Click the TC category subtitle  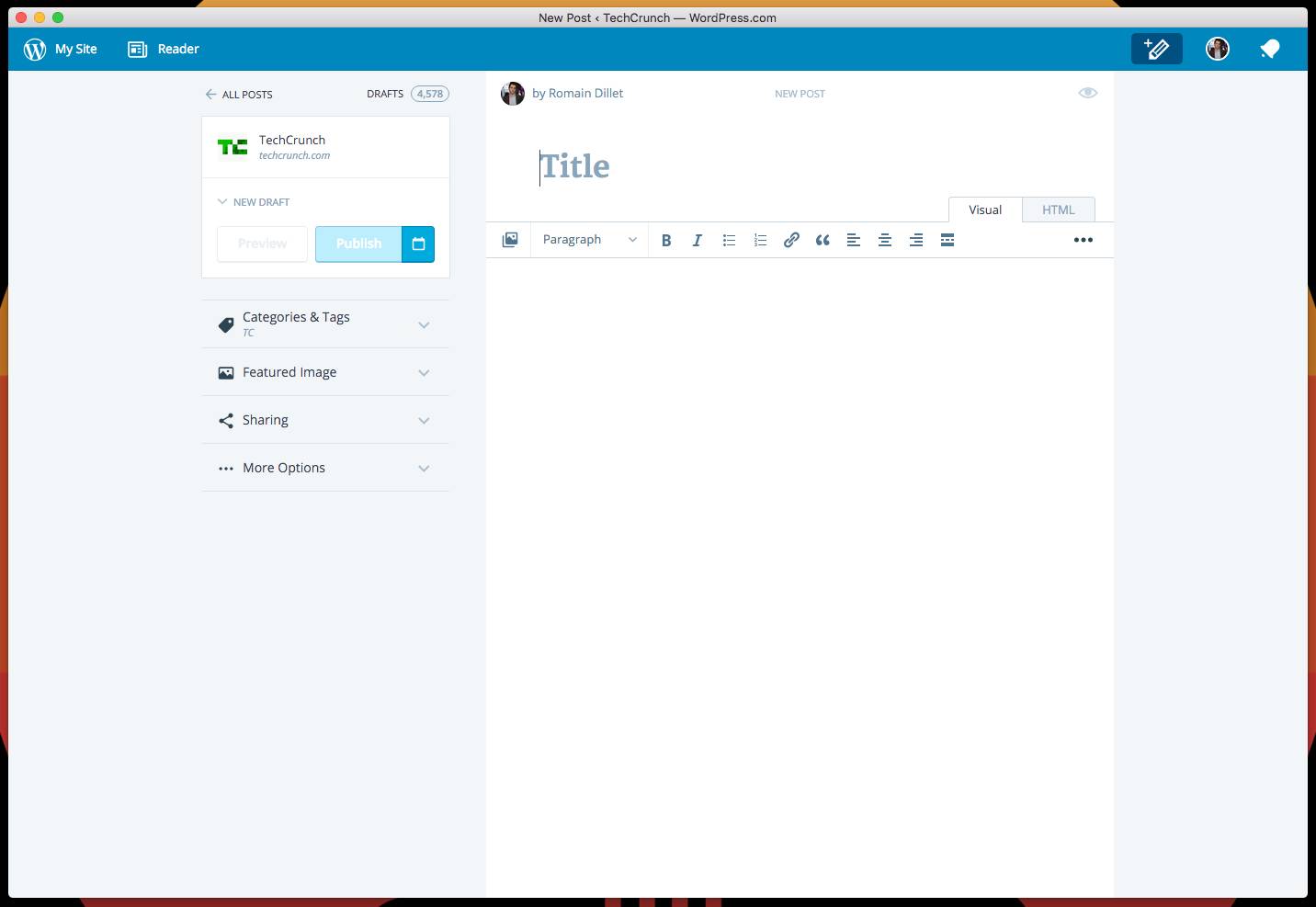coord(248,333)
